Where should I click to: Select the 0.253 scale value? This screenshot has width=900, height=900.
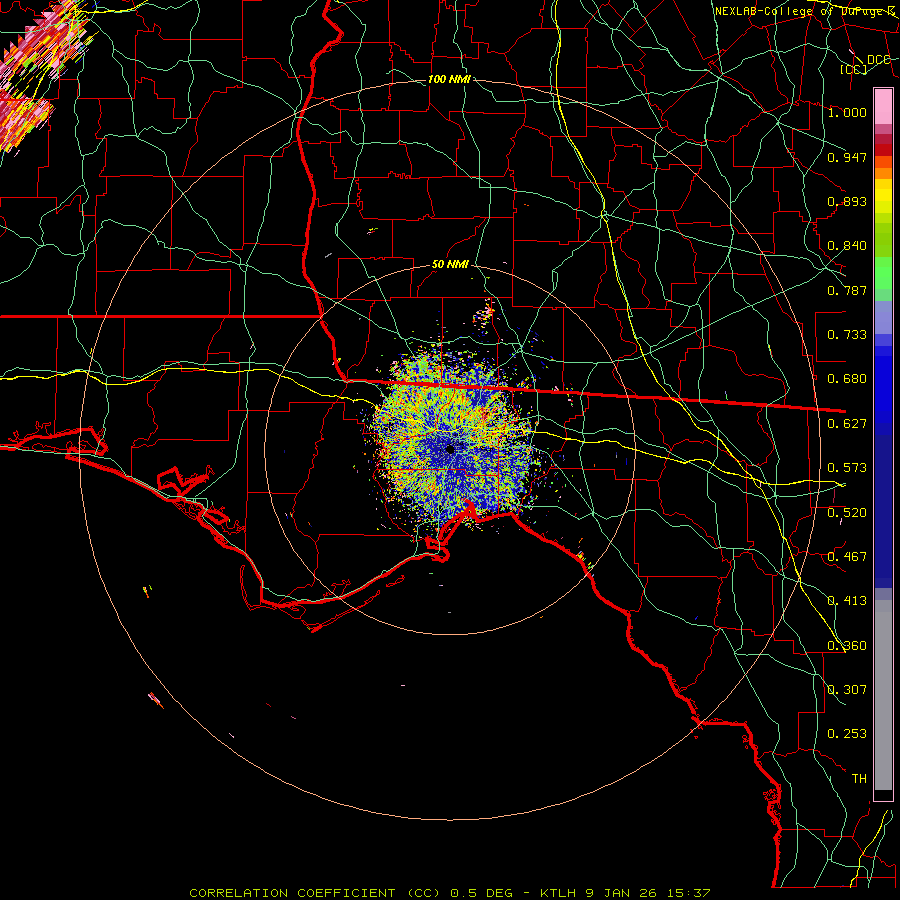(847, 734)
